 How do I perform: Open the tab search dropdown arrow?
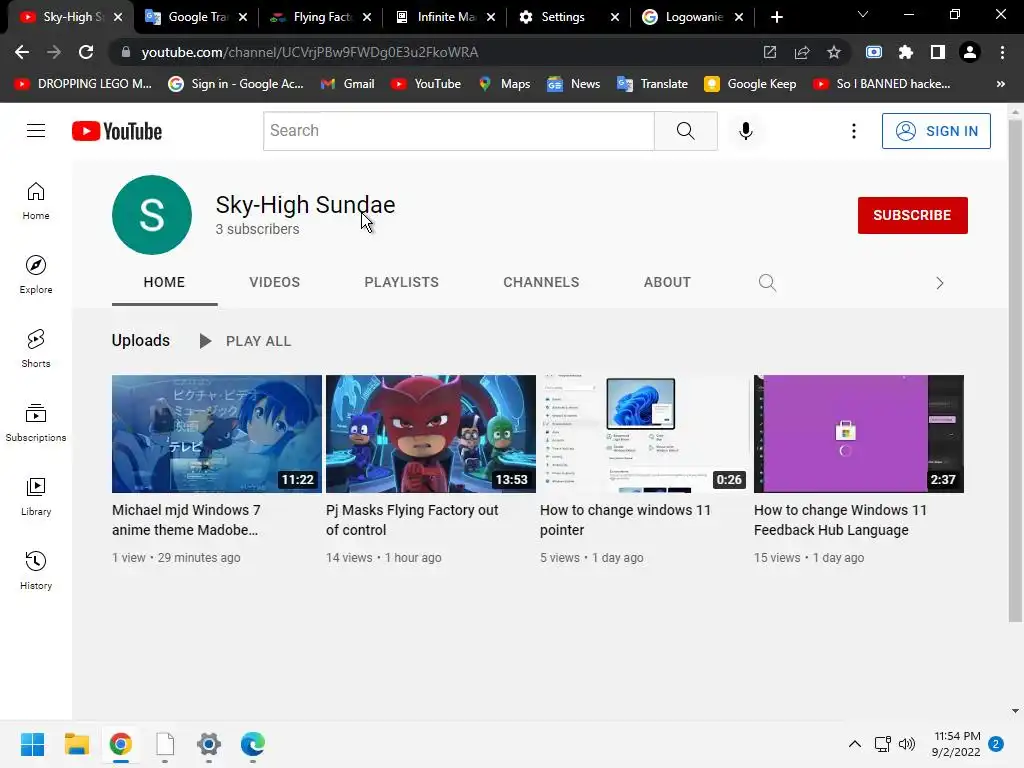point(863,14)
